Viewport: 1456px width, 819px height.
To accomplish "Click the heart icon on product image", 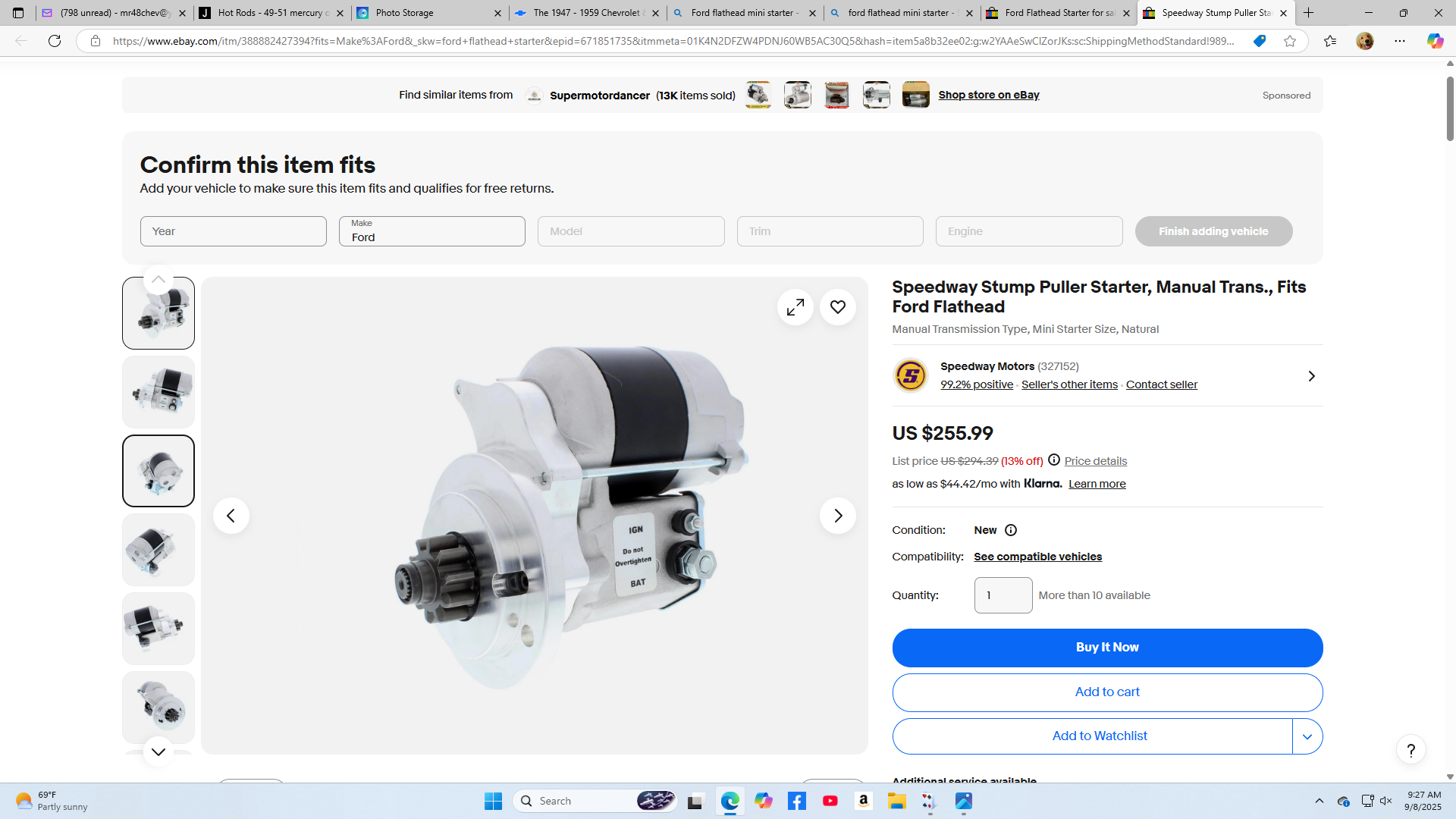I will [x=837, y=307].
